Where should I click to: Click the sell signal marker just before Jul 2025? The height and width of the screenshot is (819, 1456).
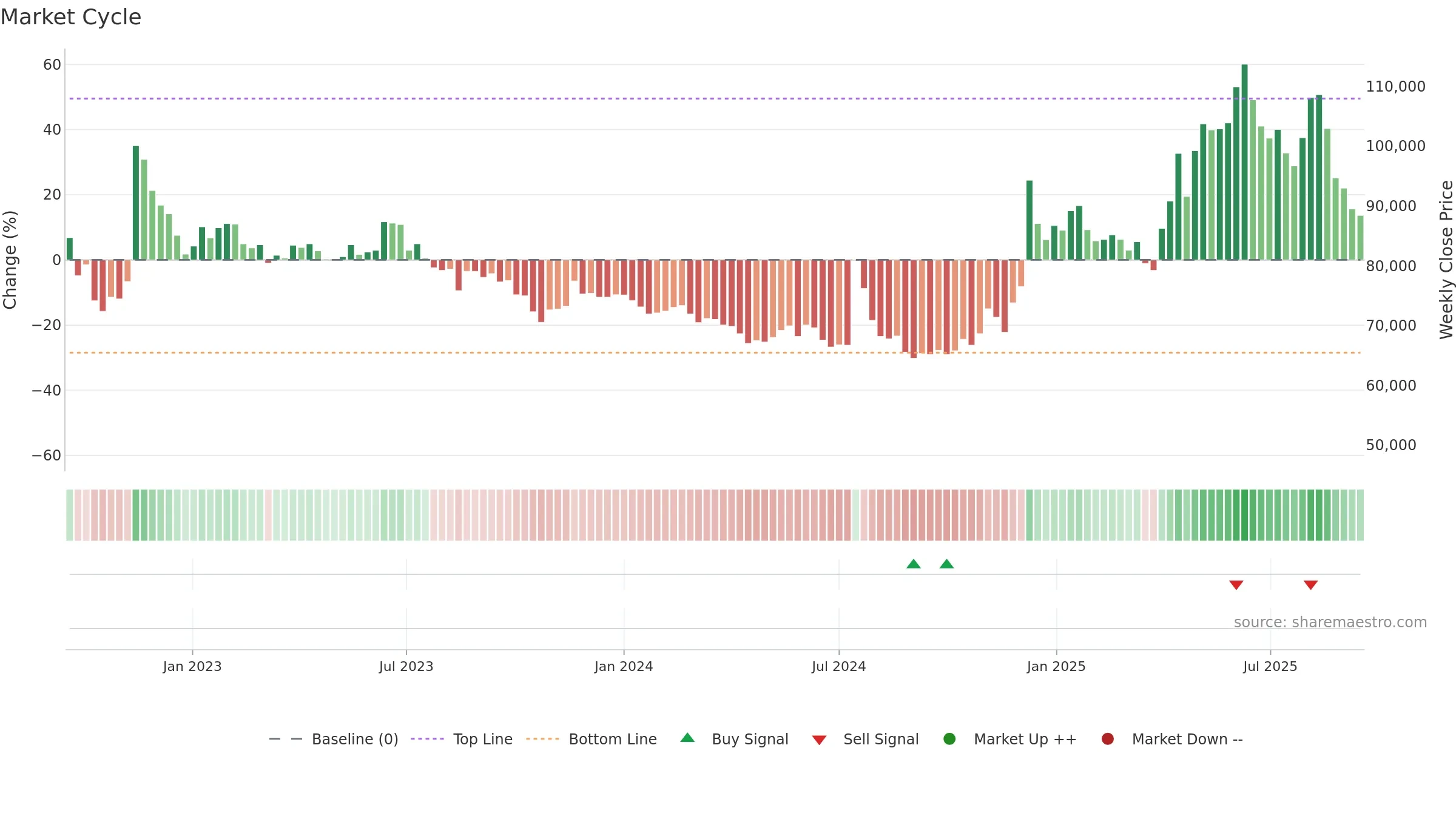tap(1236, 585)
